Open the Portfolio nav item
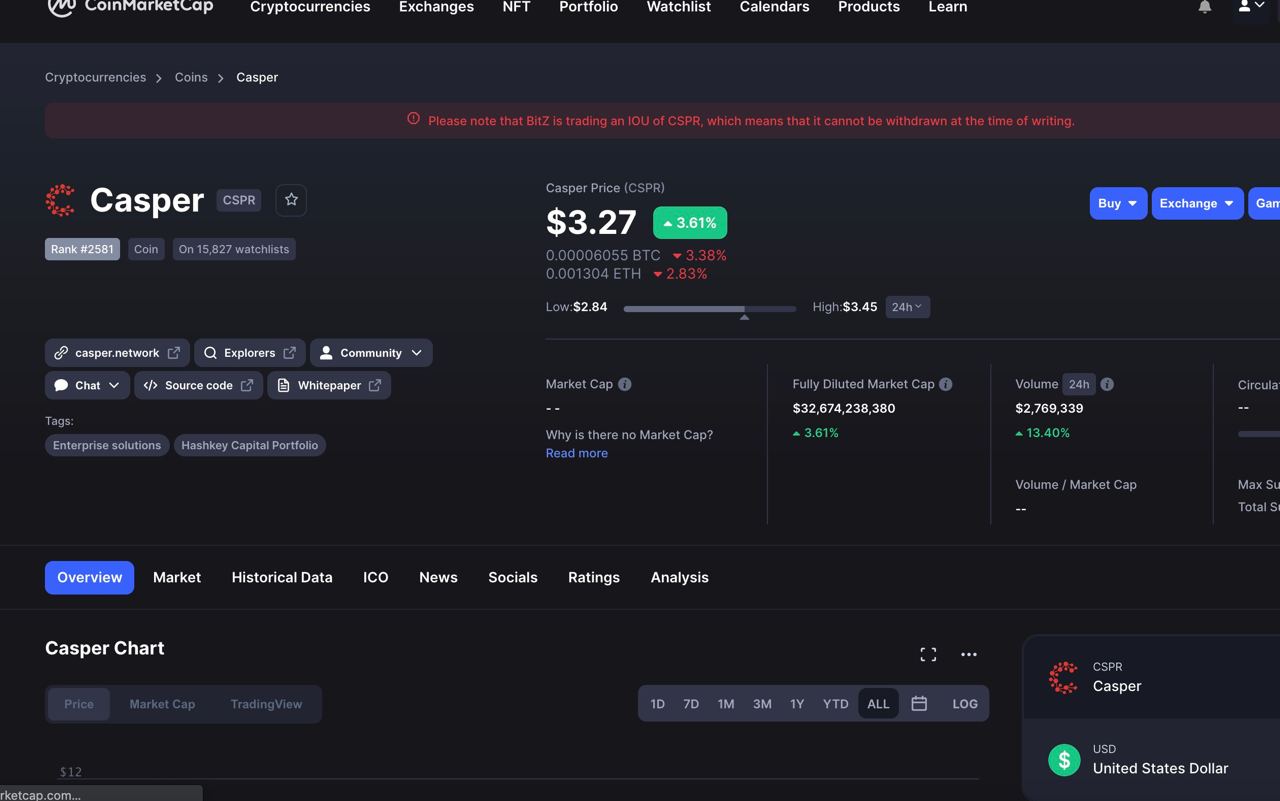The image size is (1280, 801). point(588,7)
